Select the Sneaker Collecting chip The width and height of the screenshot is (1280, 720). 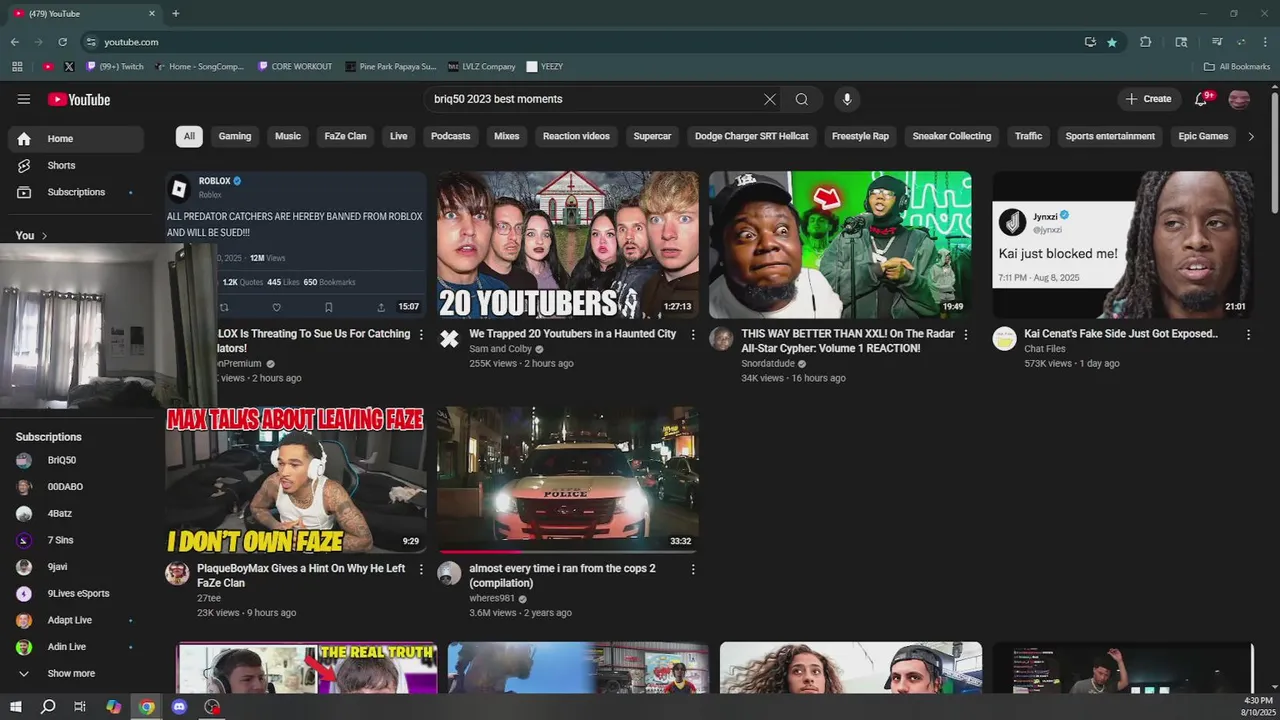(x=952, y=136)
